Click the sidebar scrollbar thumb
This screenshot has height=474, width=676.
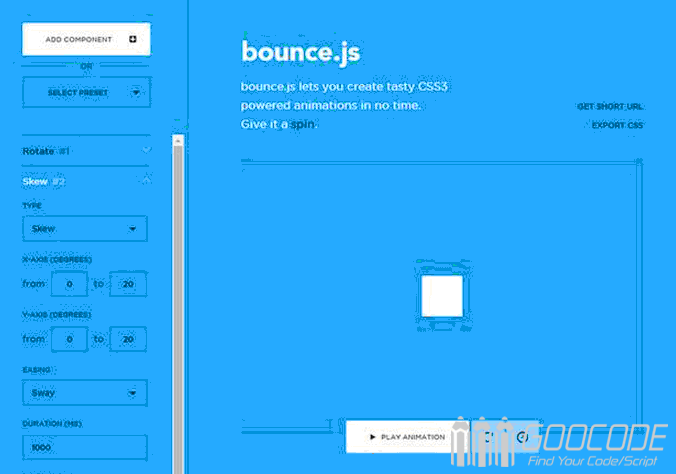[178, 311]
